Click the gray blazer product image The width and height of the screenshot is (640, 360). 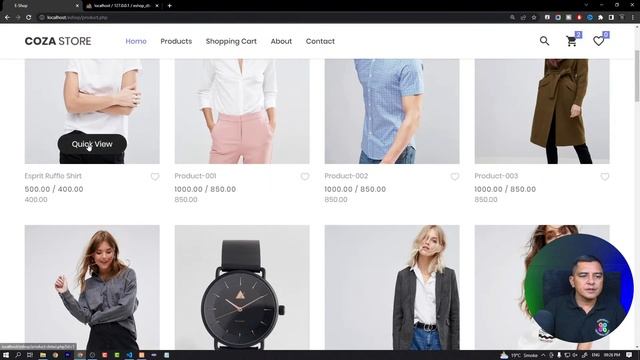coord(392,287)
